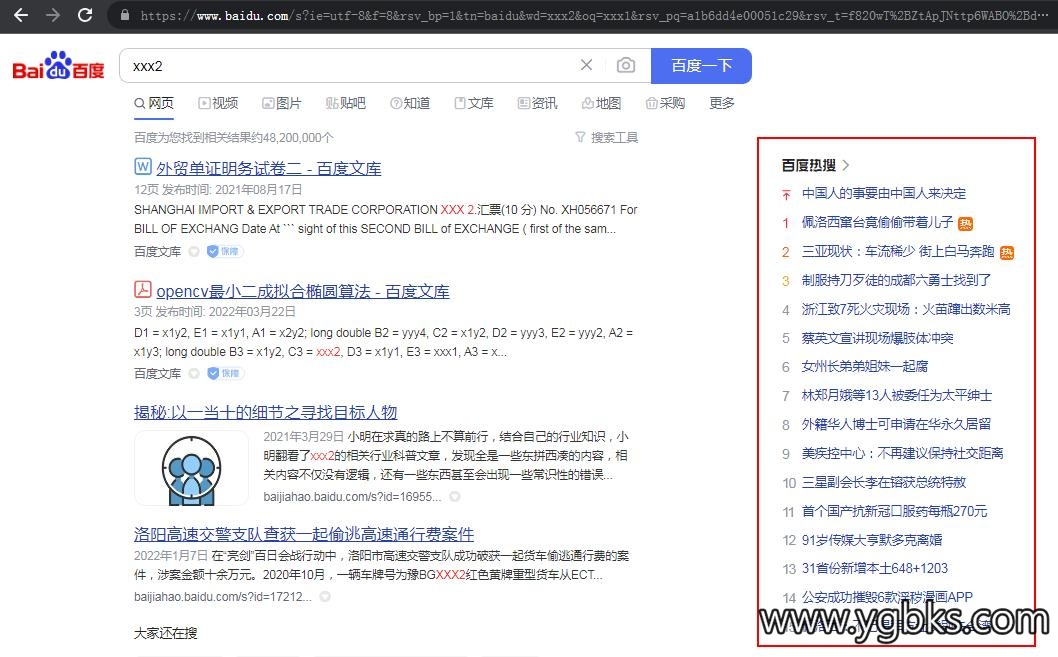Click the 大家还在搜 heading

[x=165, y=633]
